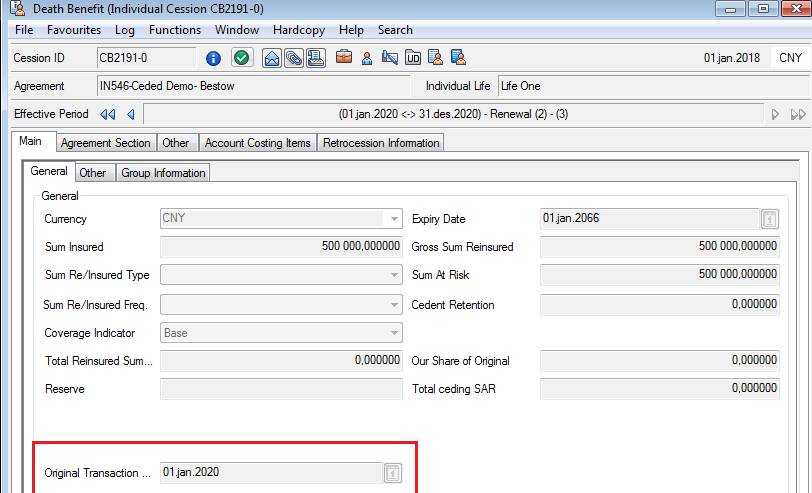Expand the Currency dropdown
Screen dimensions: 812x493
click(x=394, y=219)
